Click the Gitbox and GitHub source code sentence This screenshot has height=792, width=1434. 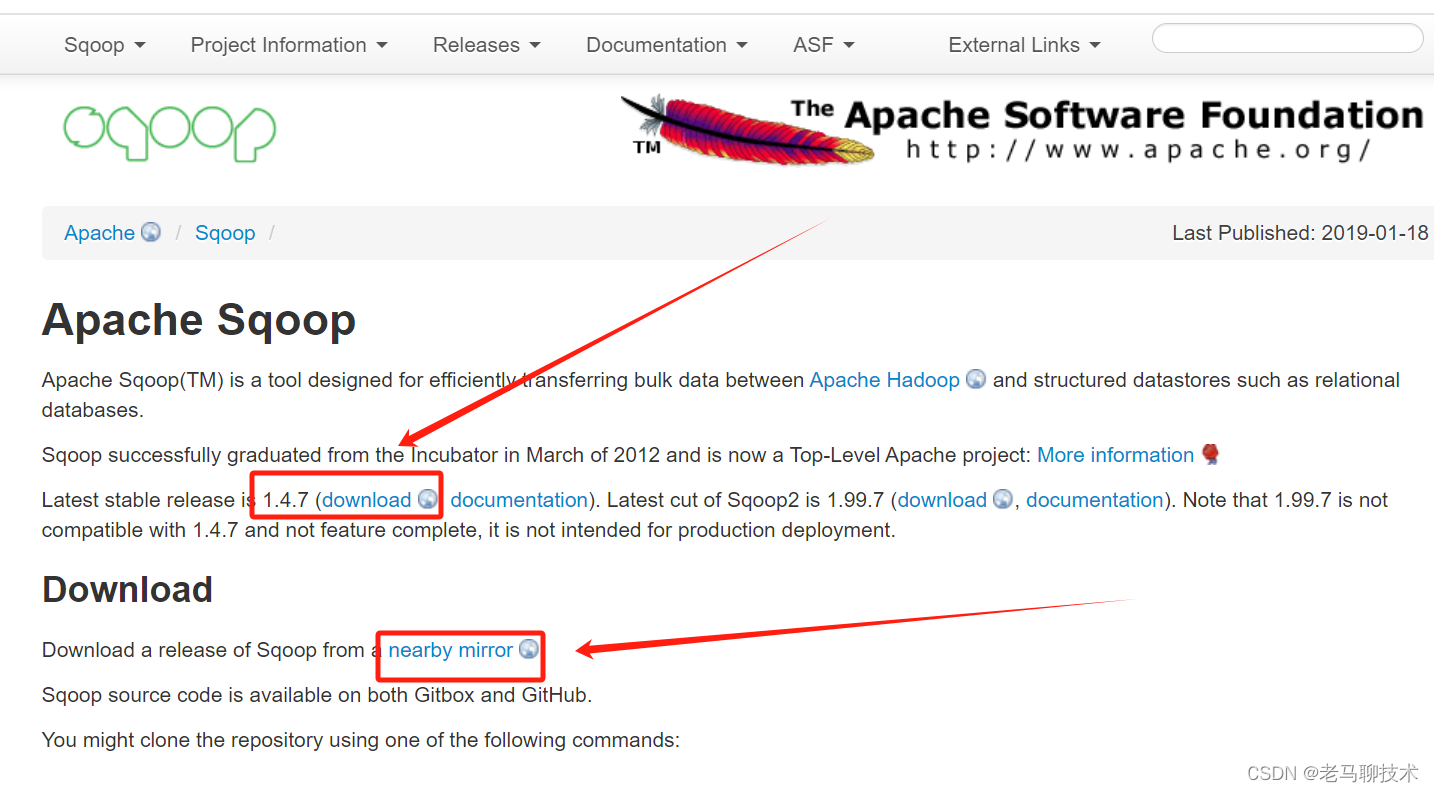click(317, 695)
